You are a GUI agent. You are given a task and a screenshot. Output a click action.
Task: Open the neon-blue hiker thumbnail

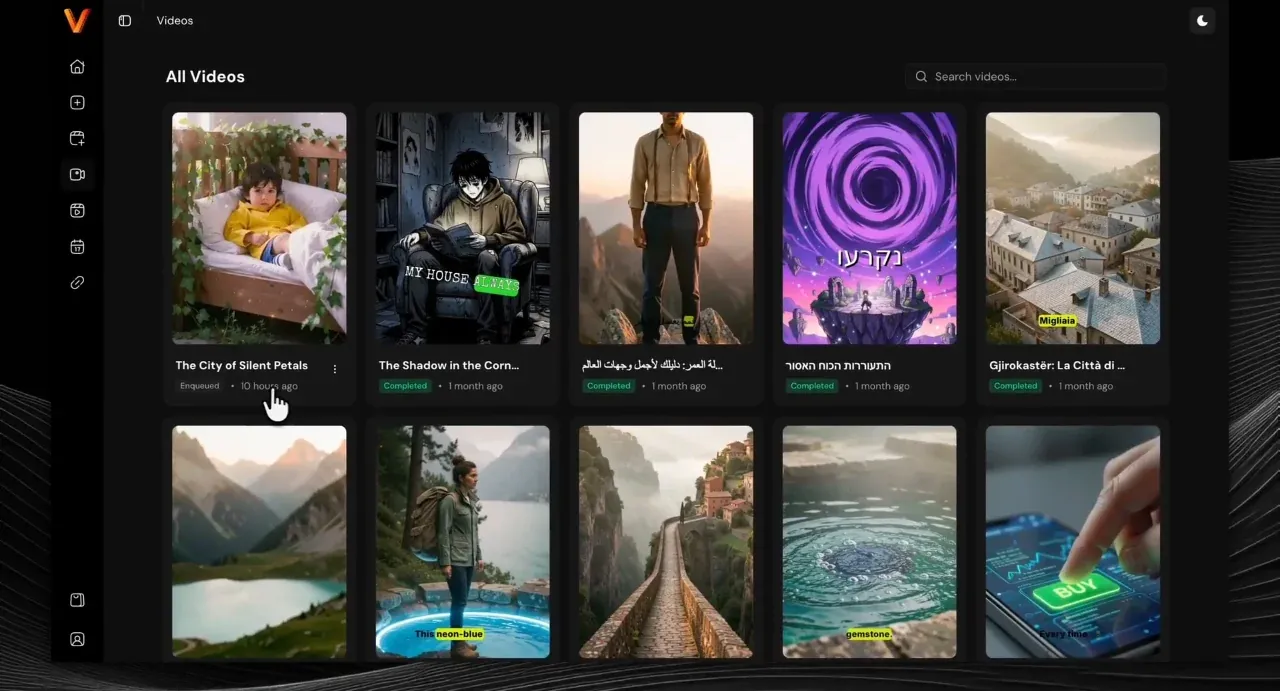pos(463,542)
